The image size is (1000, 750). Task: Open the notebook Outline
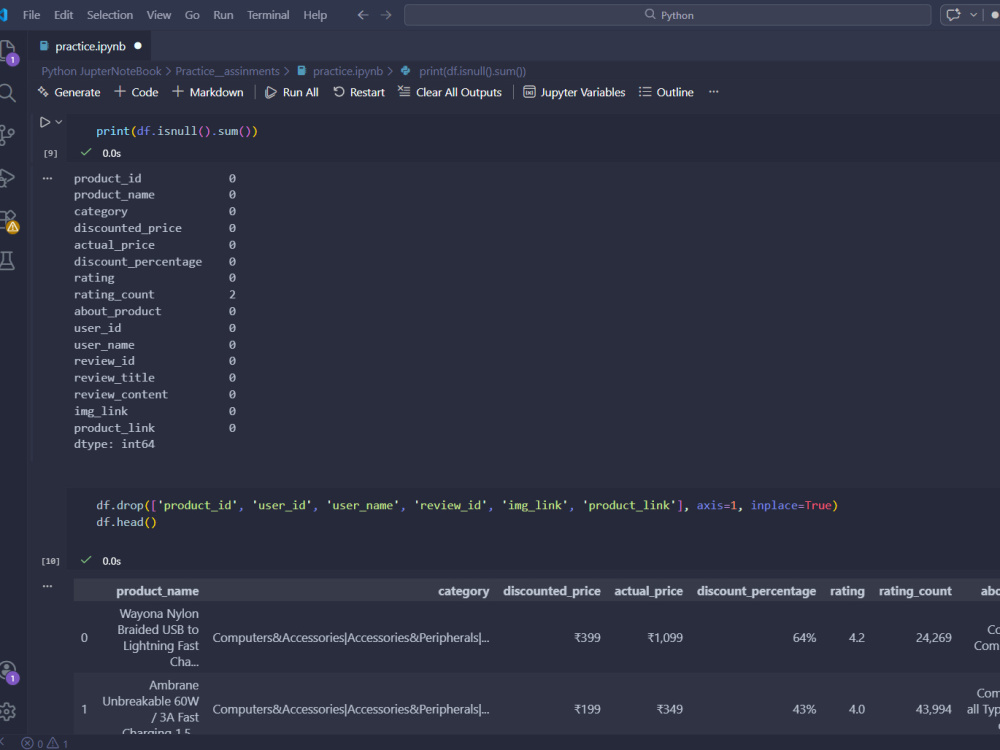[666, 92]
